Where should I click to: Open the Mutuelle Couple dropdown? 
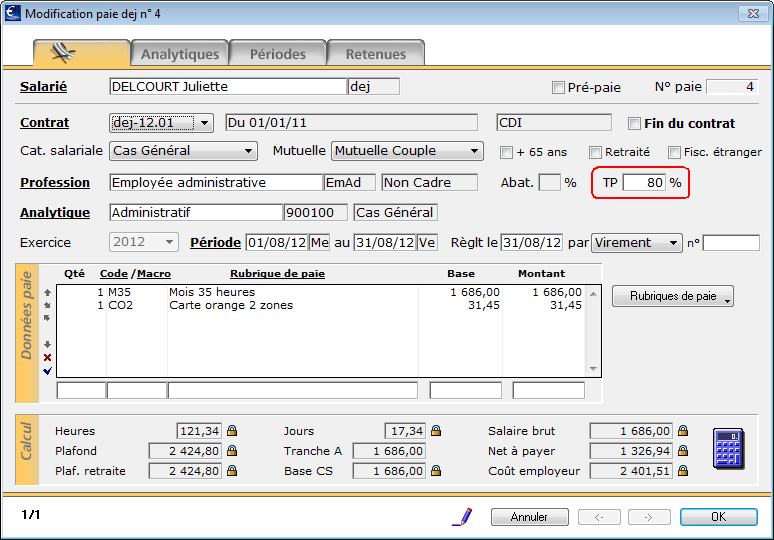click(x=407, y=151)
